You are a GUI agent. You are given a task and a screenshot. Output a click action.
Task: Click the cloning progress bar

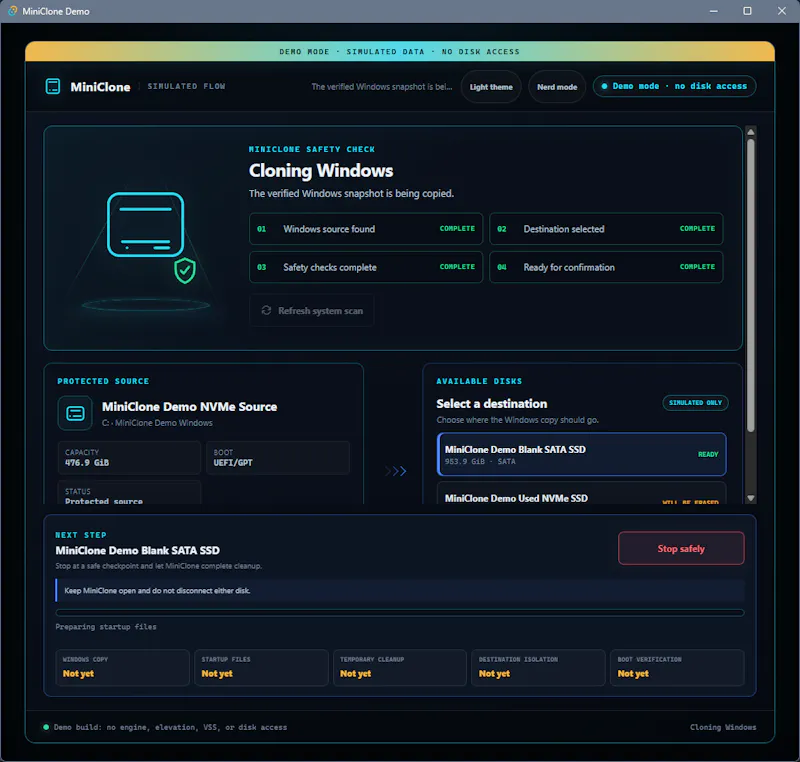pos(399,613)
